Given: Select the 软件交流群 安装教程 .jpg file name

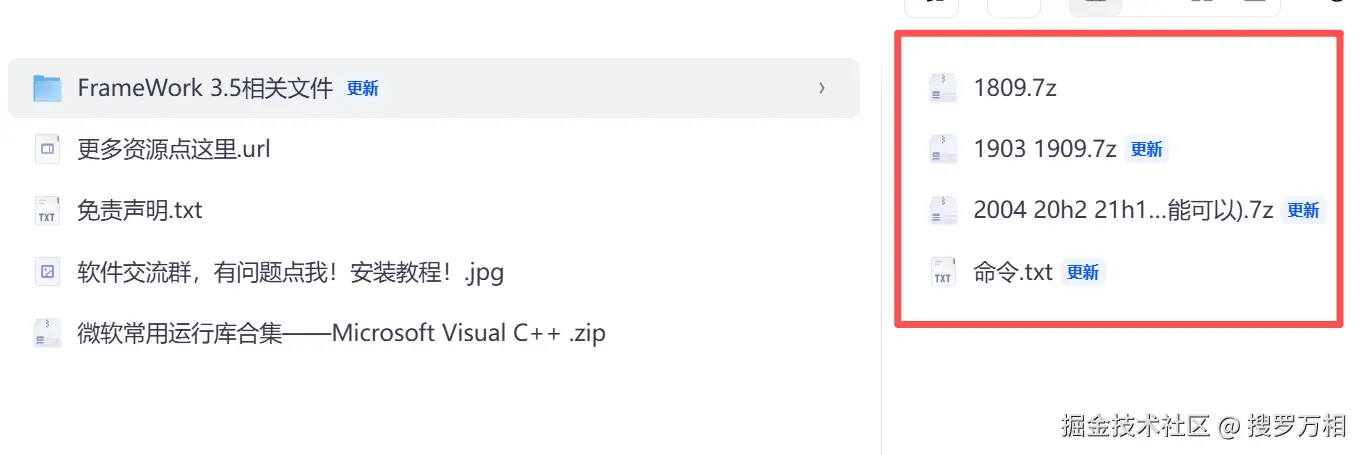Looking at the screenshot, I should pos(290,272).
